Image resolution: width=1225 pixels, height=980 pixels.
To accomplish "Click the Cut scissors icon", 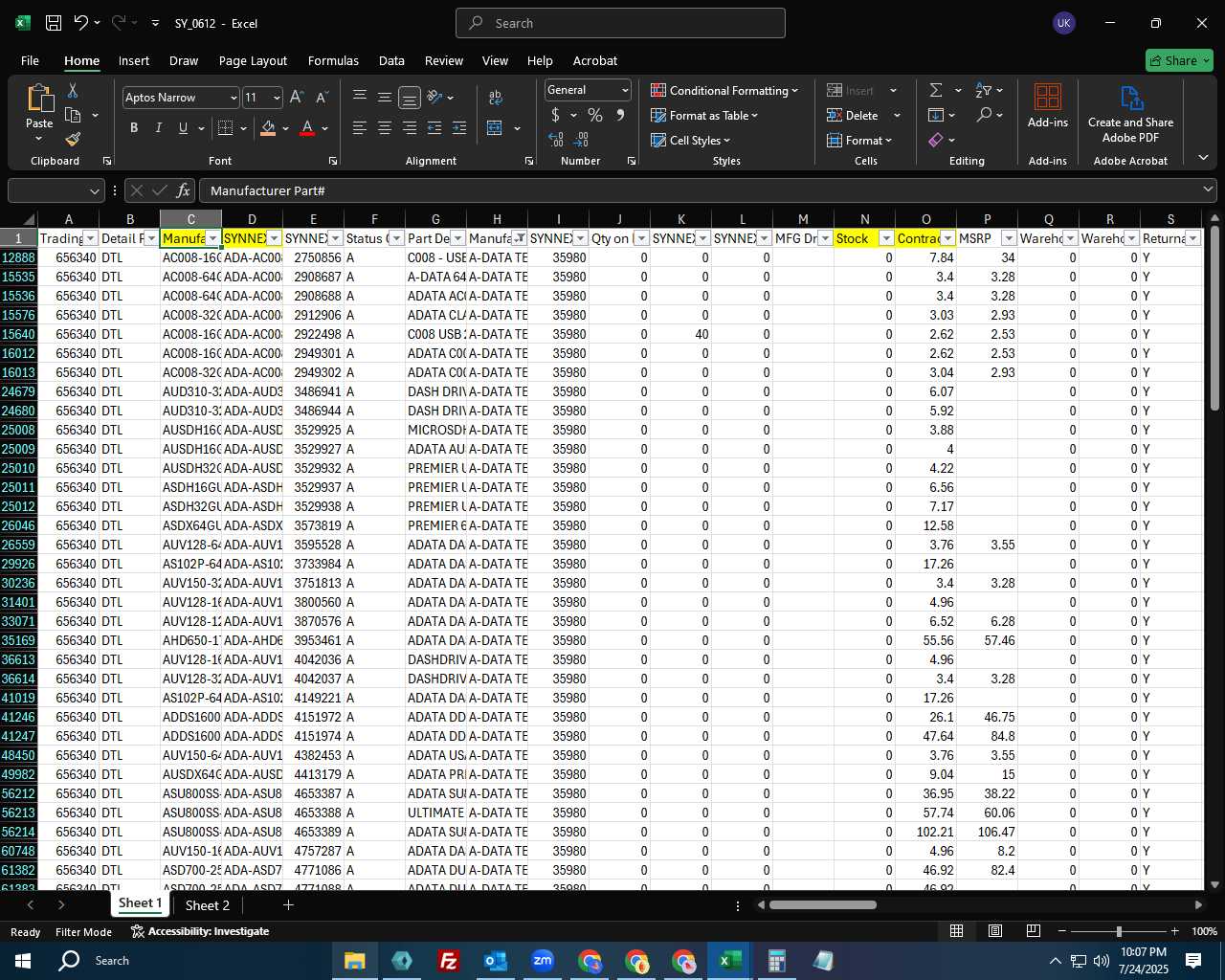I will coord(72,90).
